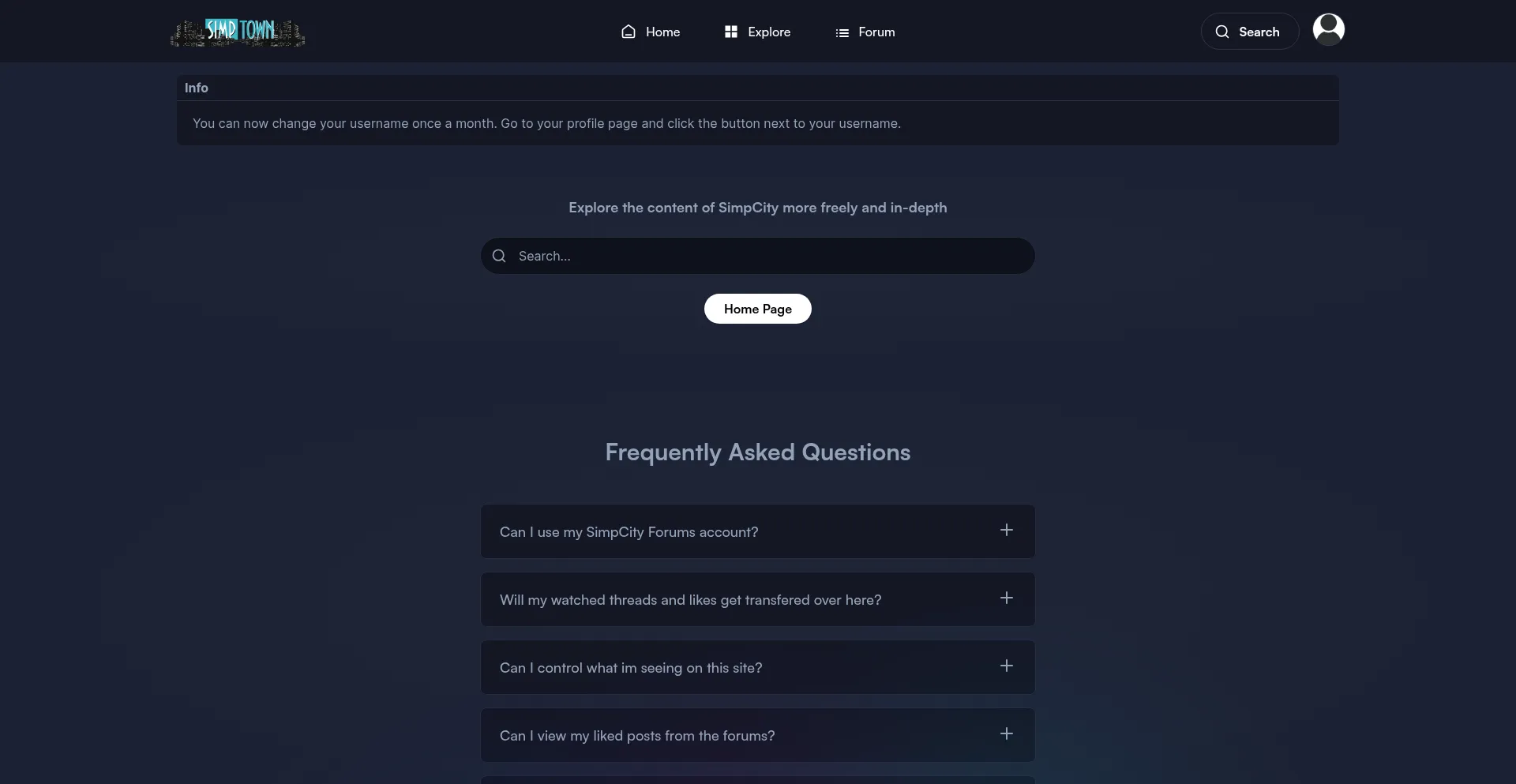Expand the liked posts from forums question
Screen dimensions: 1516x784
(x=637, y=736)
